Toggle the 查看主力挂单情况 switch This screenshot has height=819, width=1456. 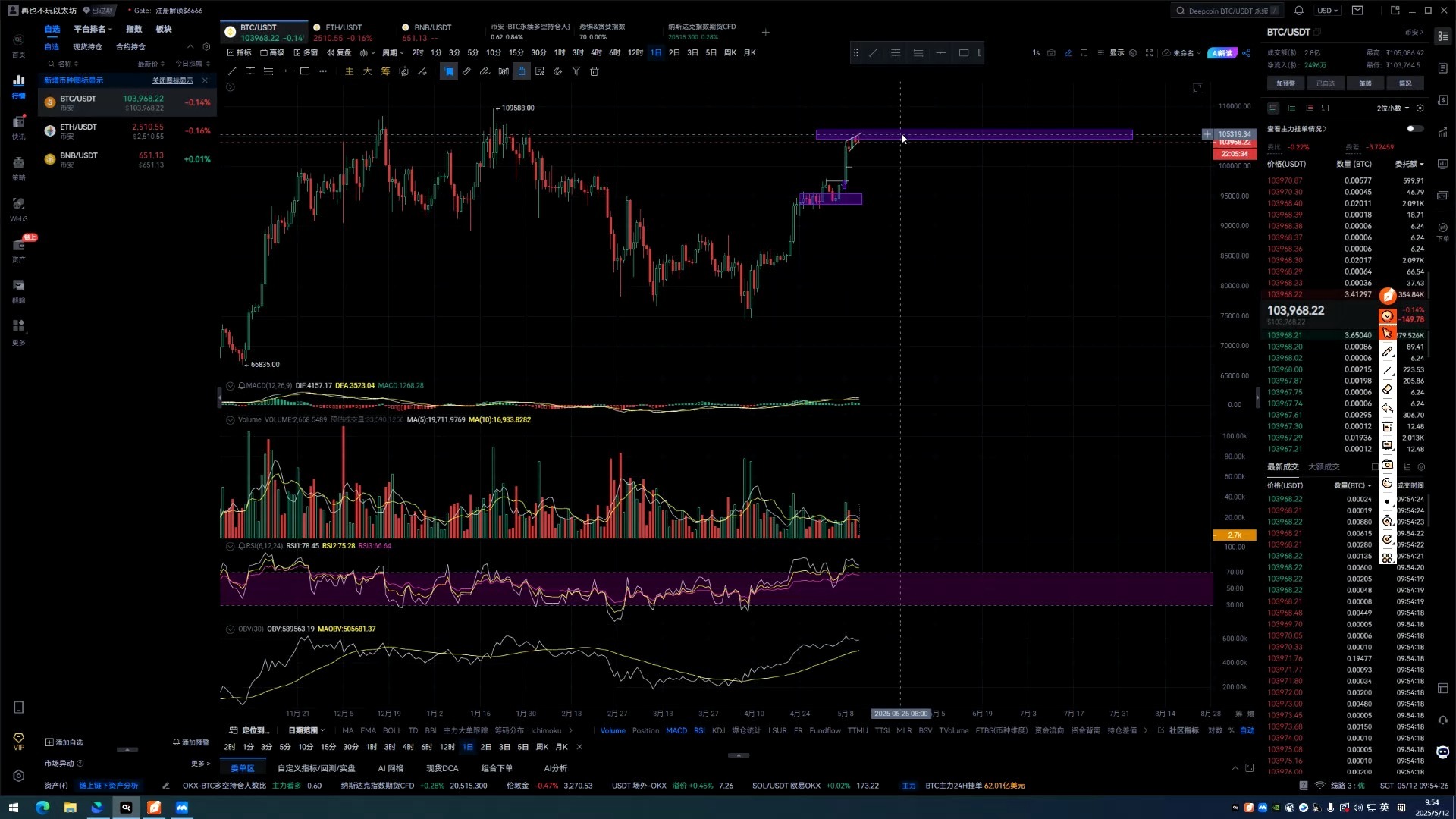[x=1414, y=129]
